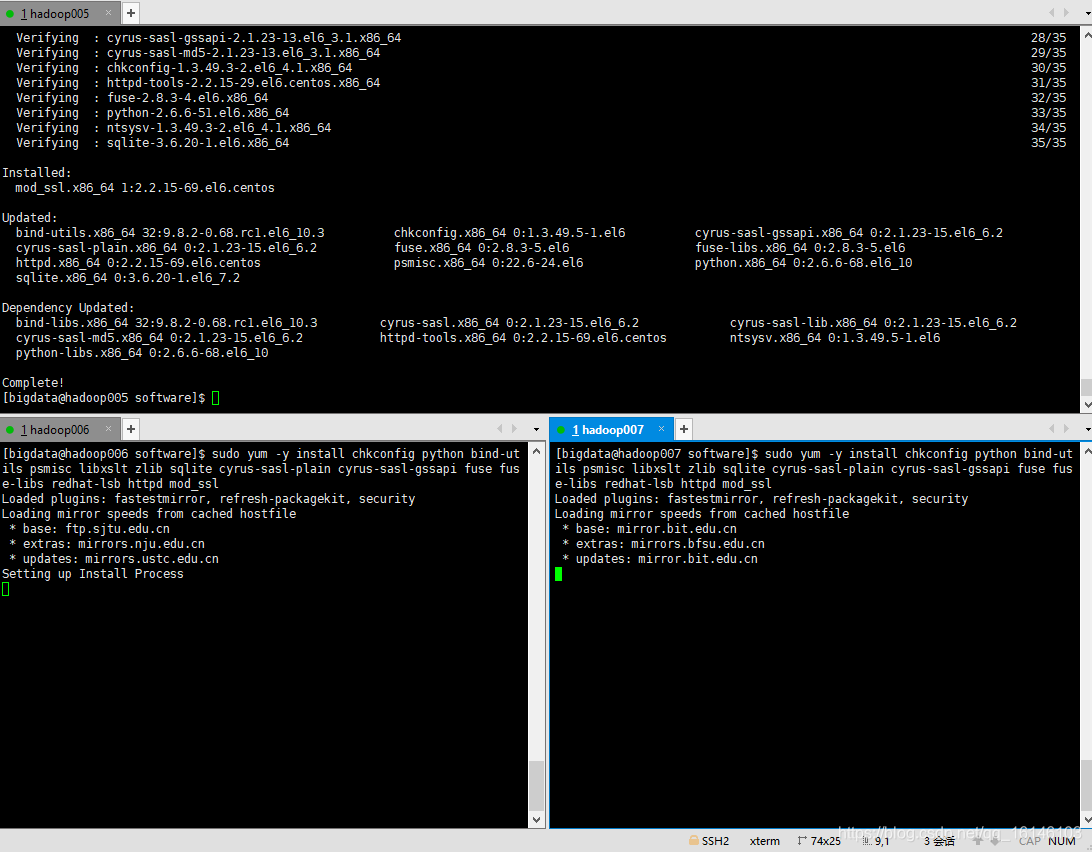Click scrollbar thumb in hadoop006 terminal
The height and width of the screenshot is (852, 1092).
(x=536, y=786)
